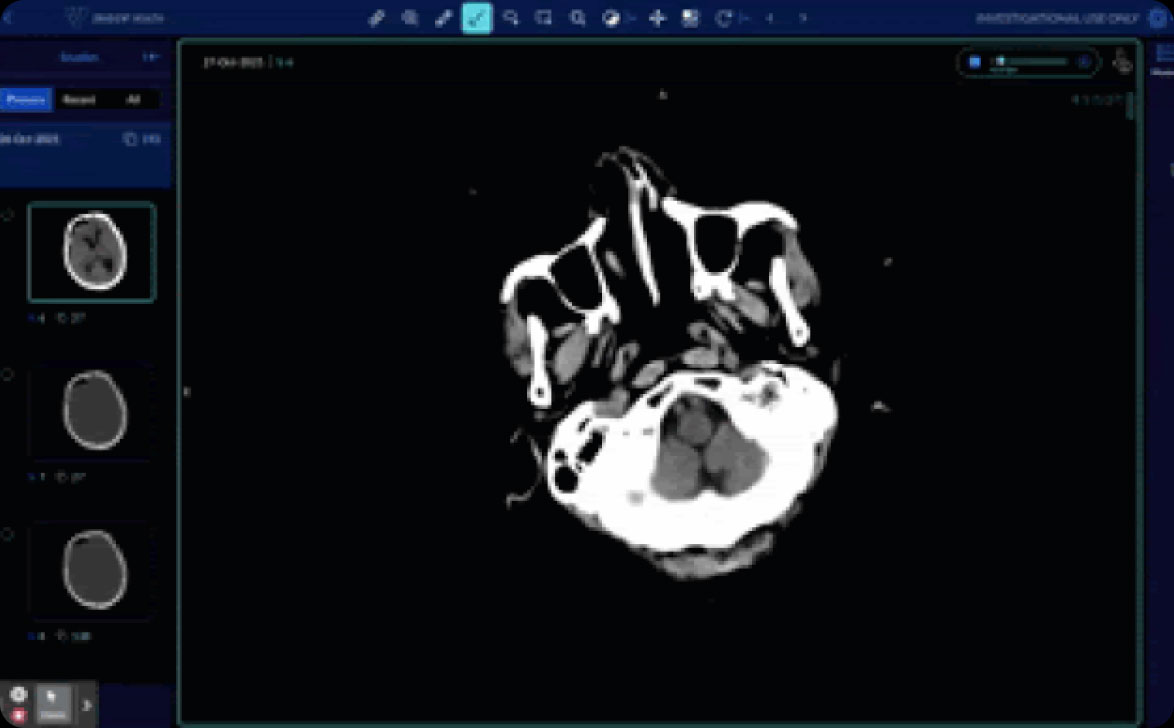This screenshot has width=1174, height=728.
Task: Select the second skull CT thumbnail
Action: tap(92, 410)
